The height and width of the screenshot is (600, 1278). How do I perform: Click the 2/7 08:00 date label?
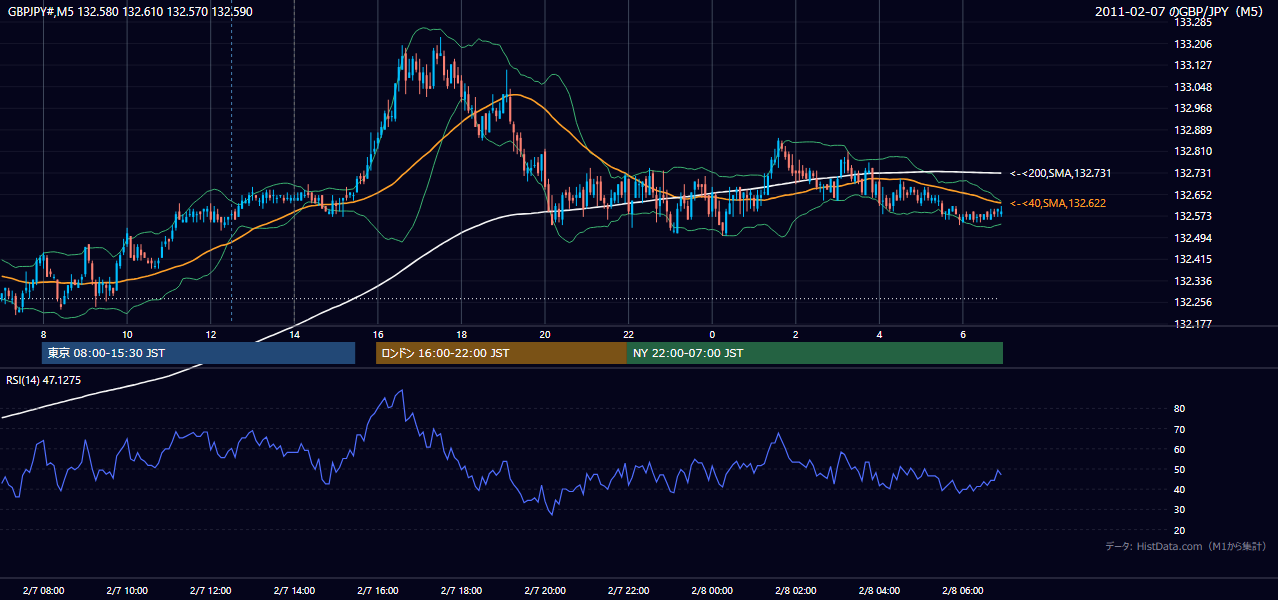tap(43, 590)
